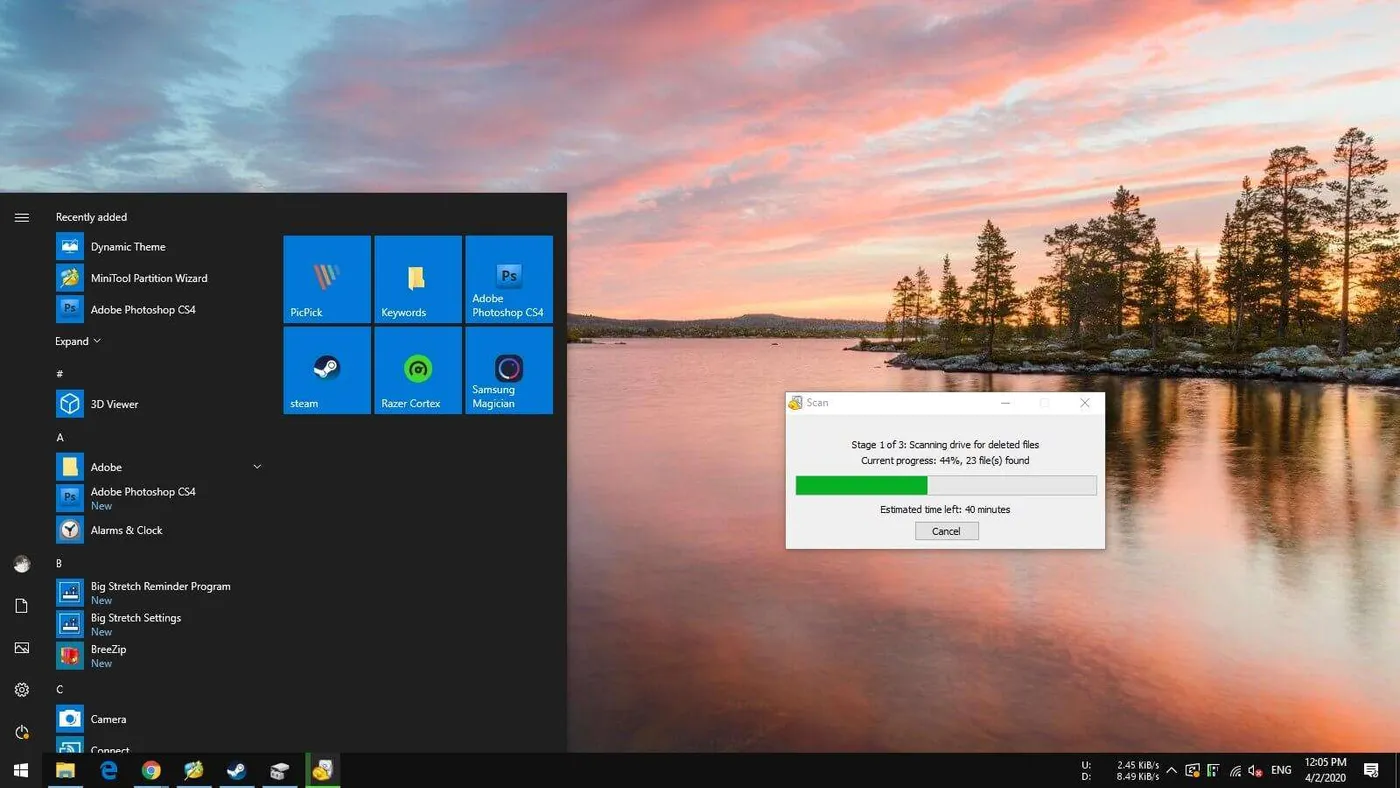Open Big Stretch Settings

[160, 624]
